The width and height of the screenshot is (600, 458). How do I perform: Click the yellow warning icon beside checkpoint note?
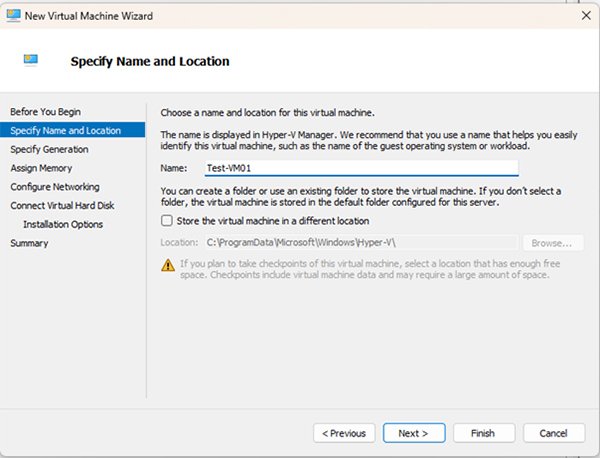click(168, 265)
